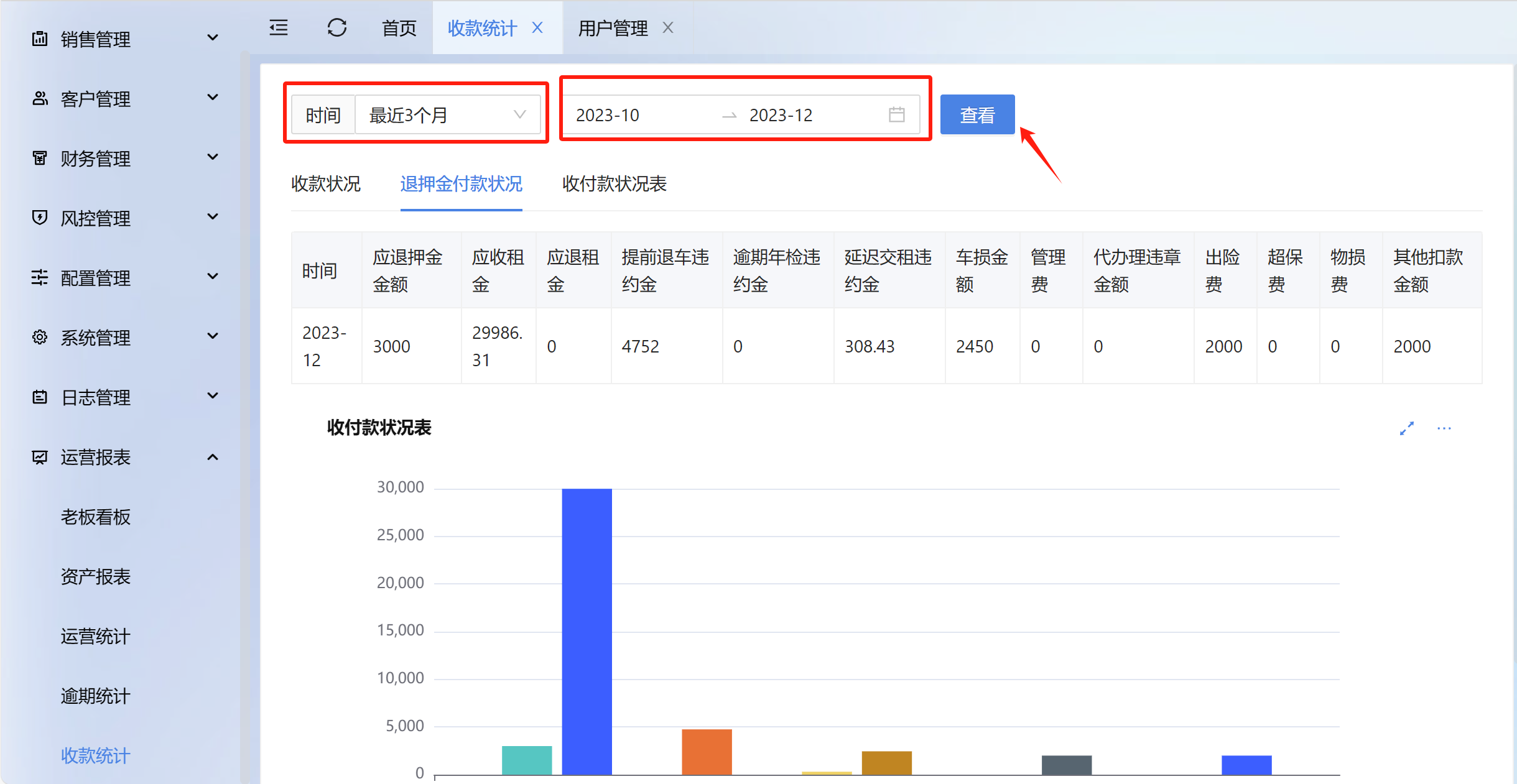Open 老板看板 in the sidebar

(x=96, y=517)
